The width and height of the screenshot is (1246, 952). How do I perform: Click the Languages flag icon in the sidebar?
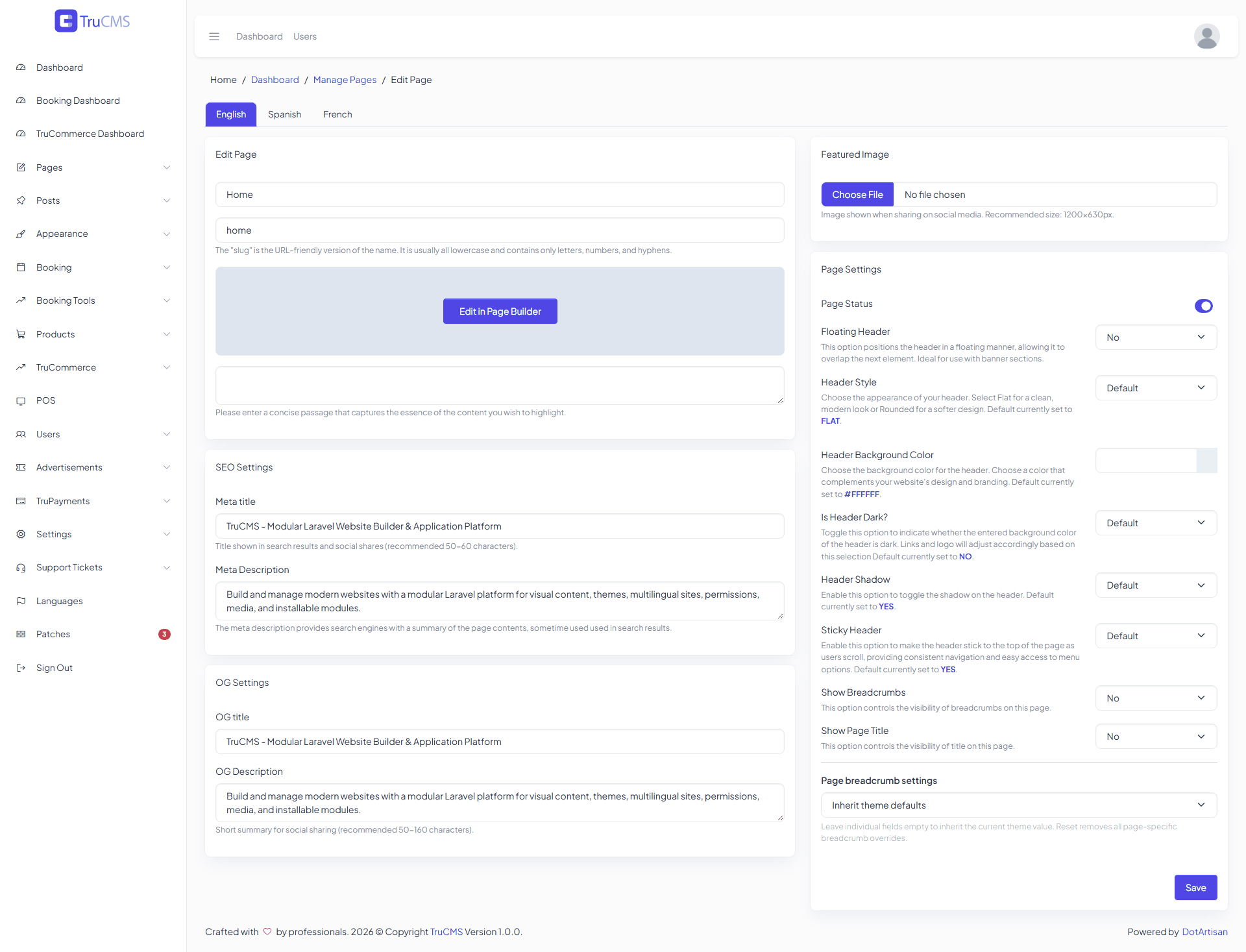tap(21, 601)
